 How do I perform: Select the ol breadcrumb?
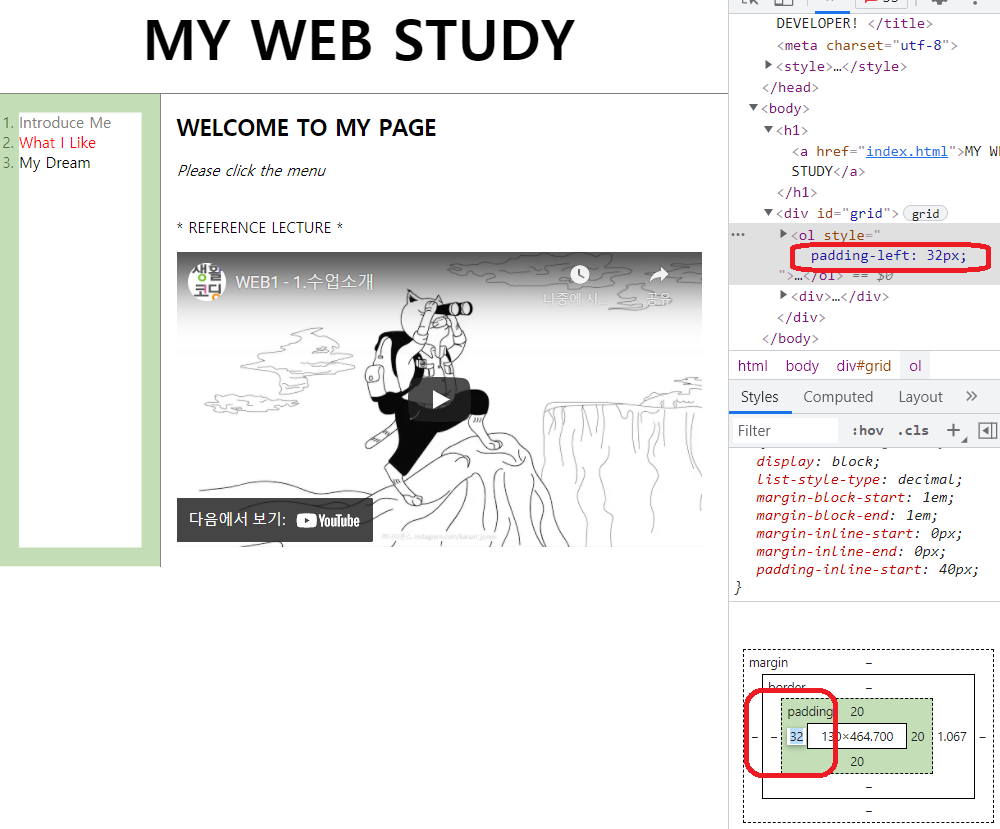915,366
